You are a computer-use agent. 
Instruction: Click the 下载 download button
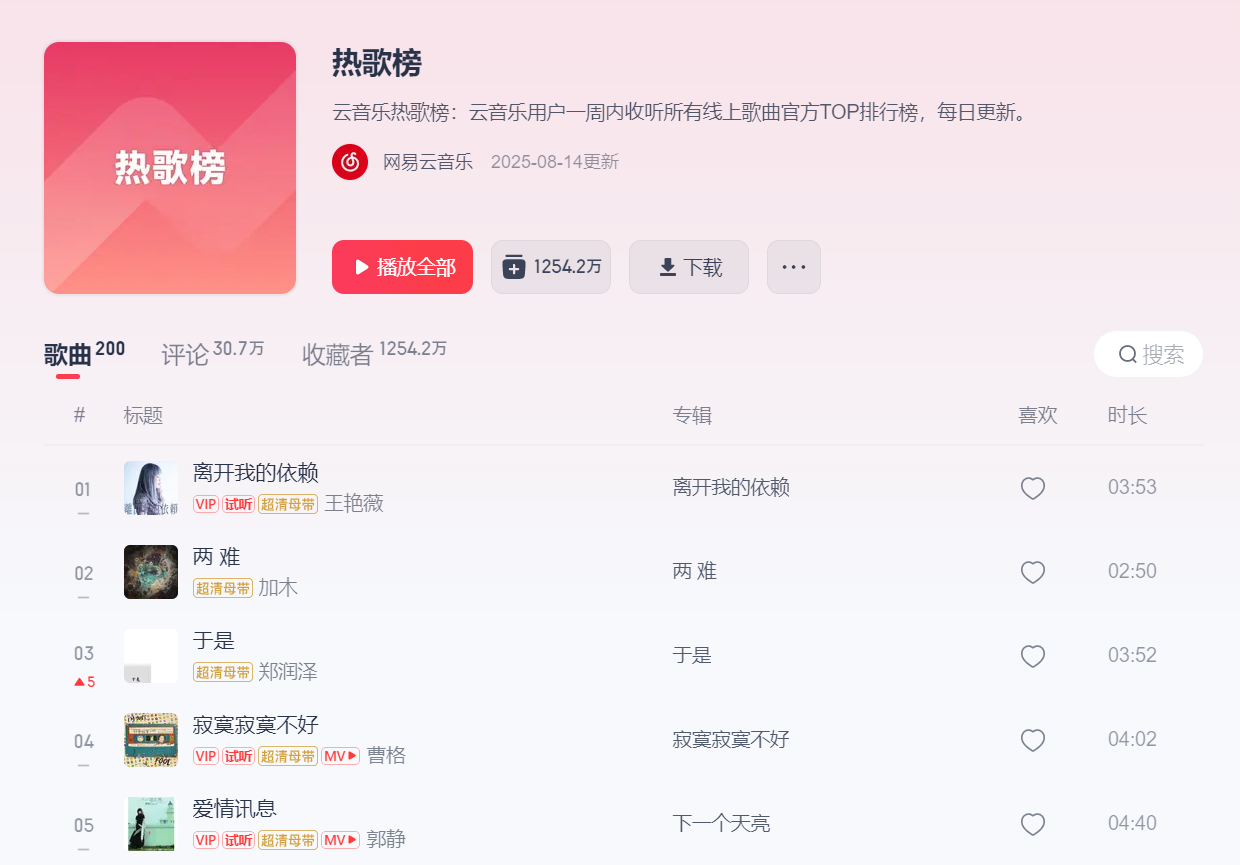(x=689, y=267)
